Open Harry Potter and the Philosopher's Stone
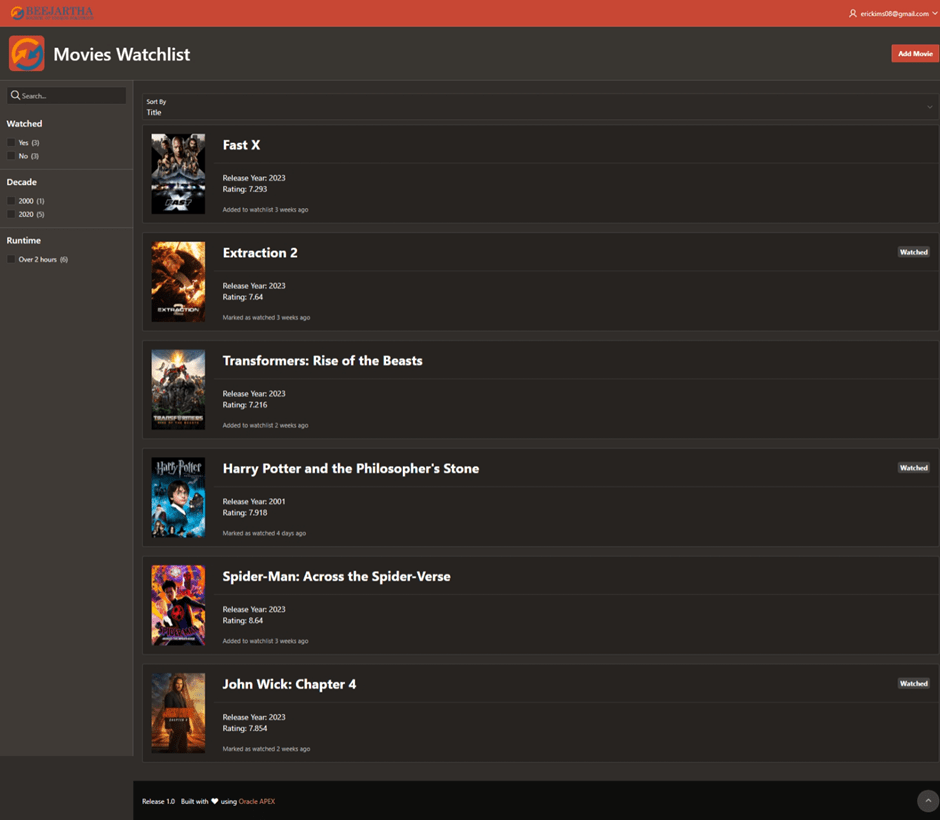Image resolution: width=940 pixels, height=820 pixels. coord(351,469)
